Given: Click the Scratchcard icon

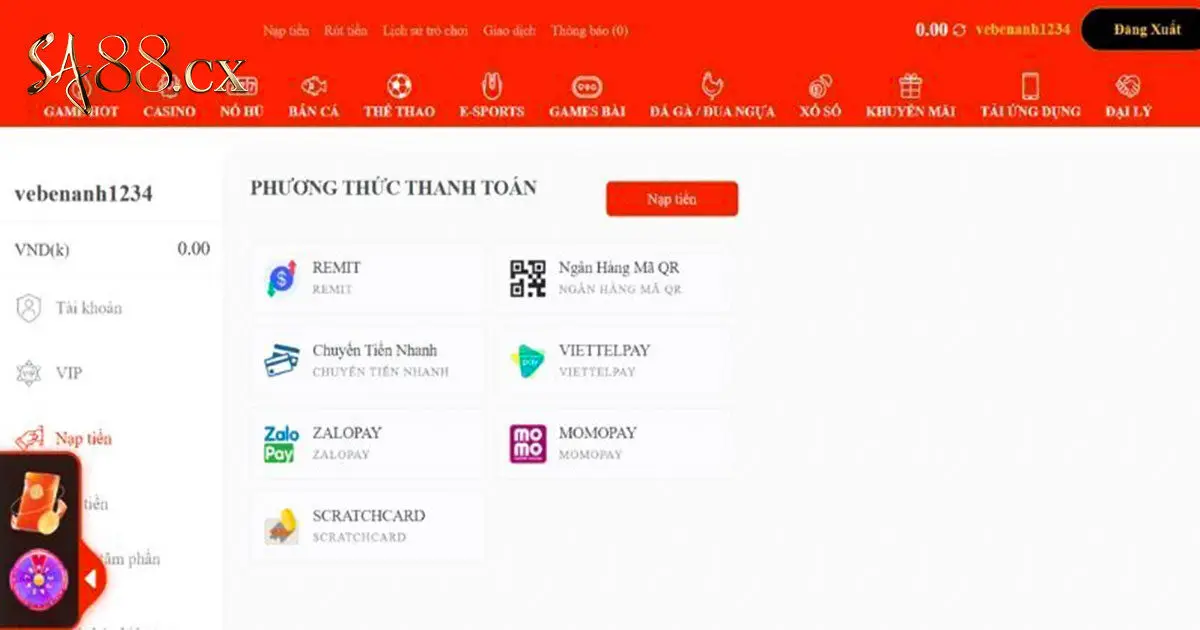Looking at the screenshot, I should click(x=282, y=526).
